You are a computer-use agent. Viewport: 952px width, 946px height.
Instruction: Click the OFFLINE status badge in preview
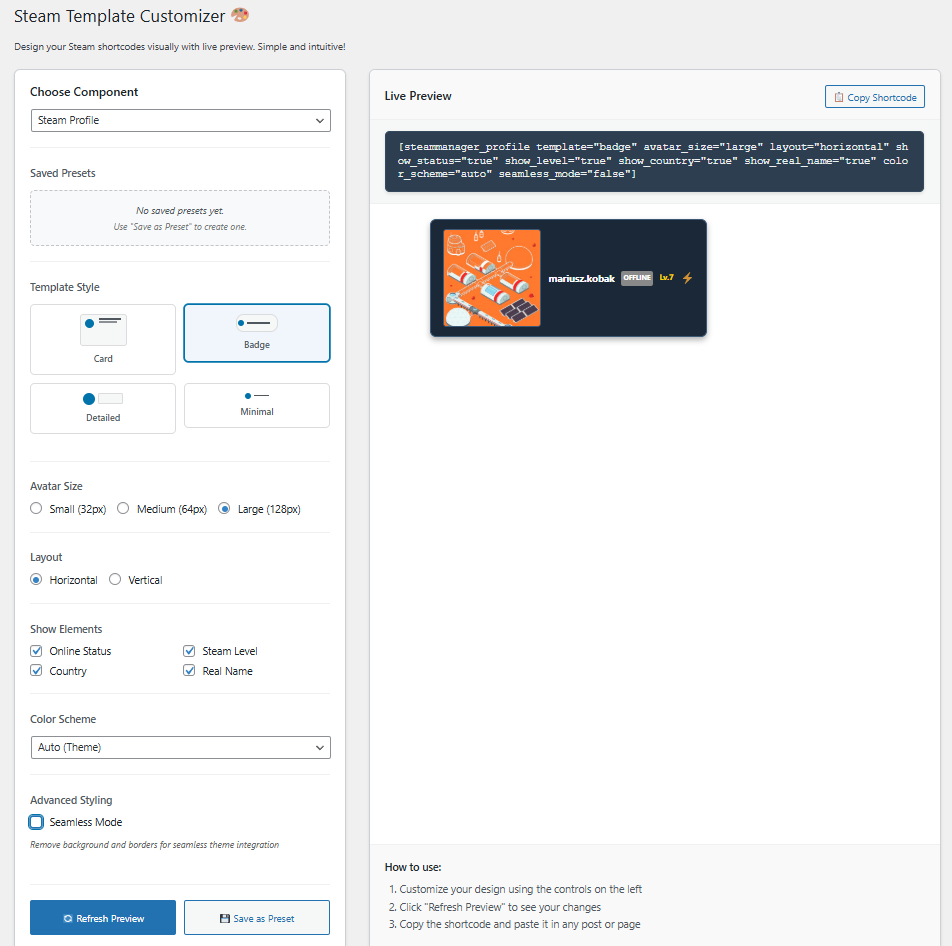(x=637, y=278)
